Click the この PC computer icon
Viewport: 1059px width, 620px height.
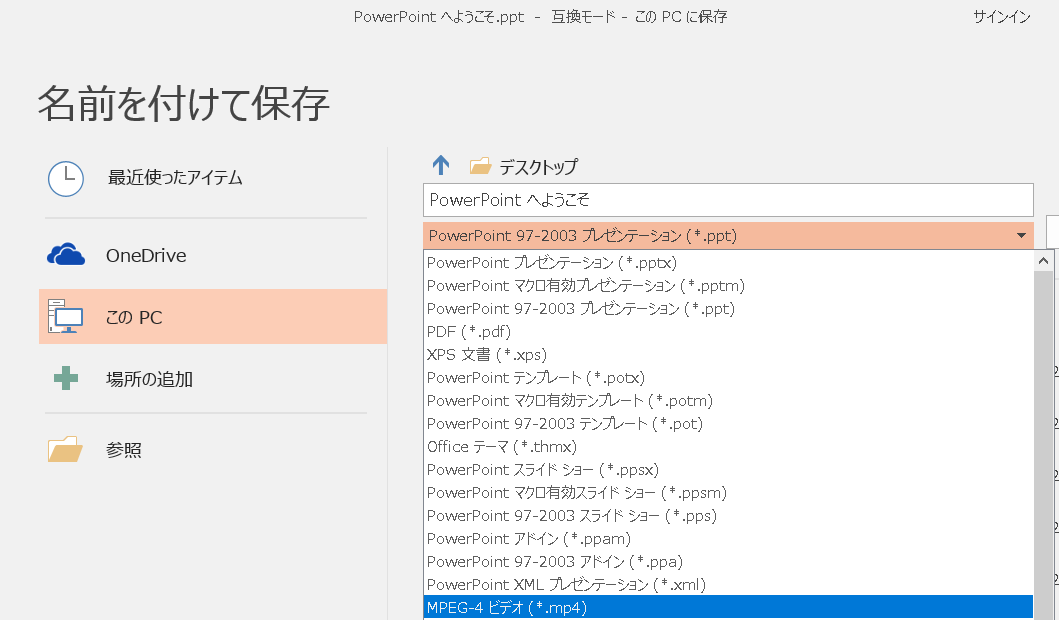tap(66, 316)
